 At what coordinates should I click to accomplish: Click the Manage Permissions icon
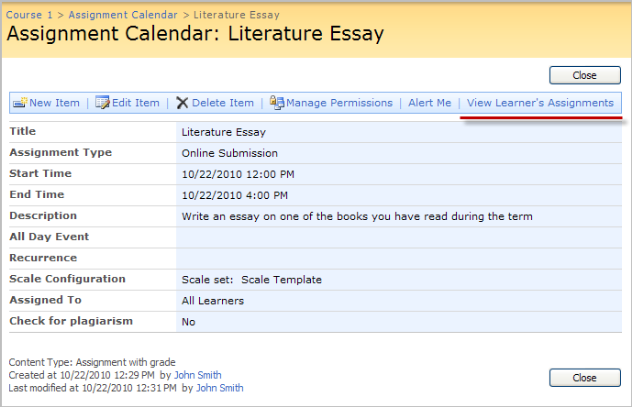coord(277,103)
